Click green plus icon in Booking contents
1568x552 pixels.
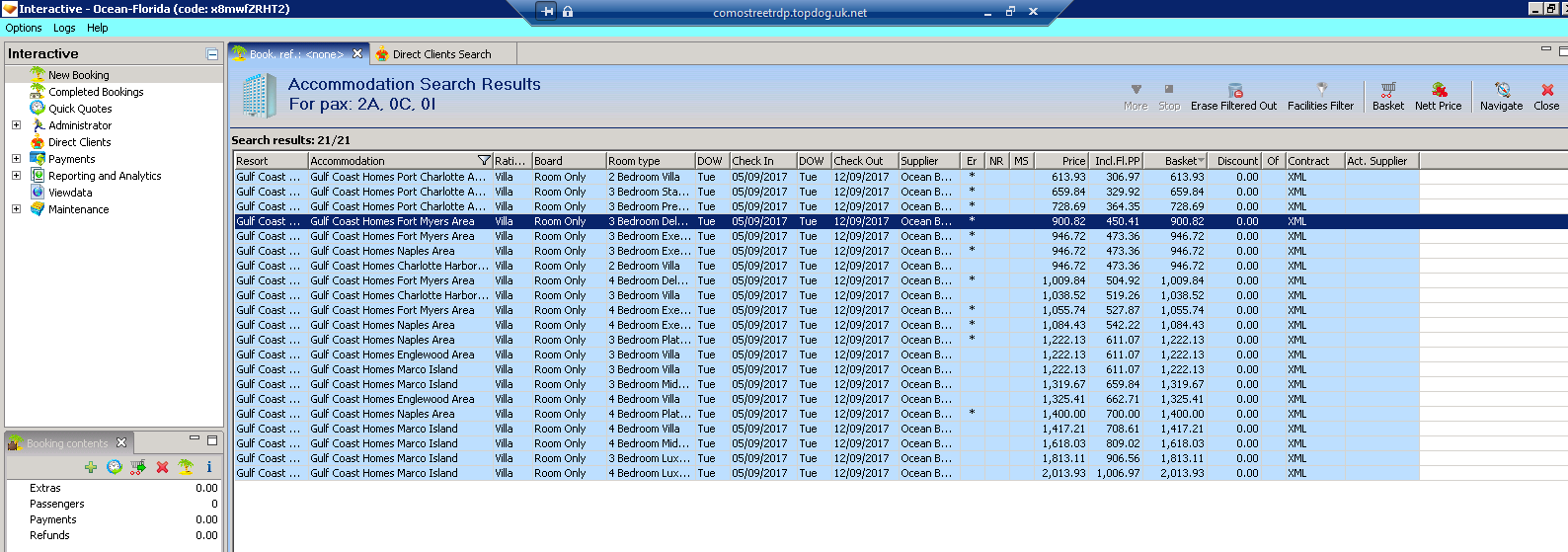pyautogui.click(x=91, y=467)
